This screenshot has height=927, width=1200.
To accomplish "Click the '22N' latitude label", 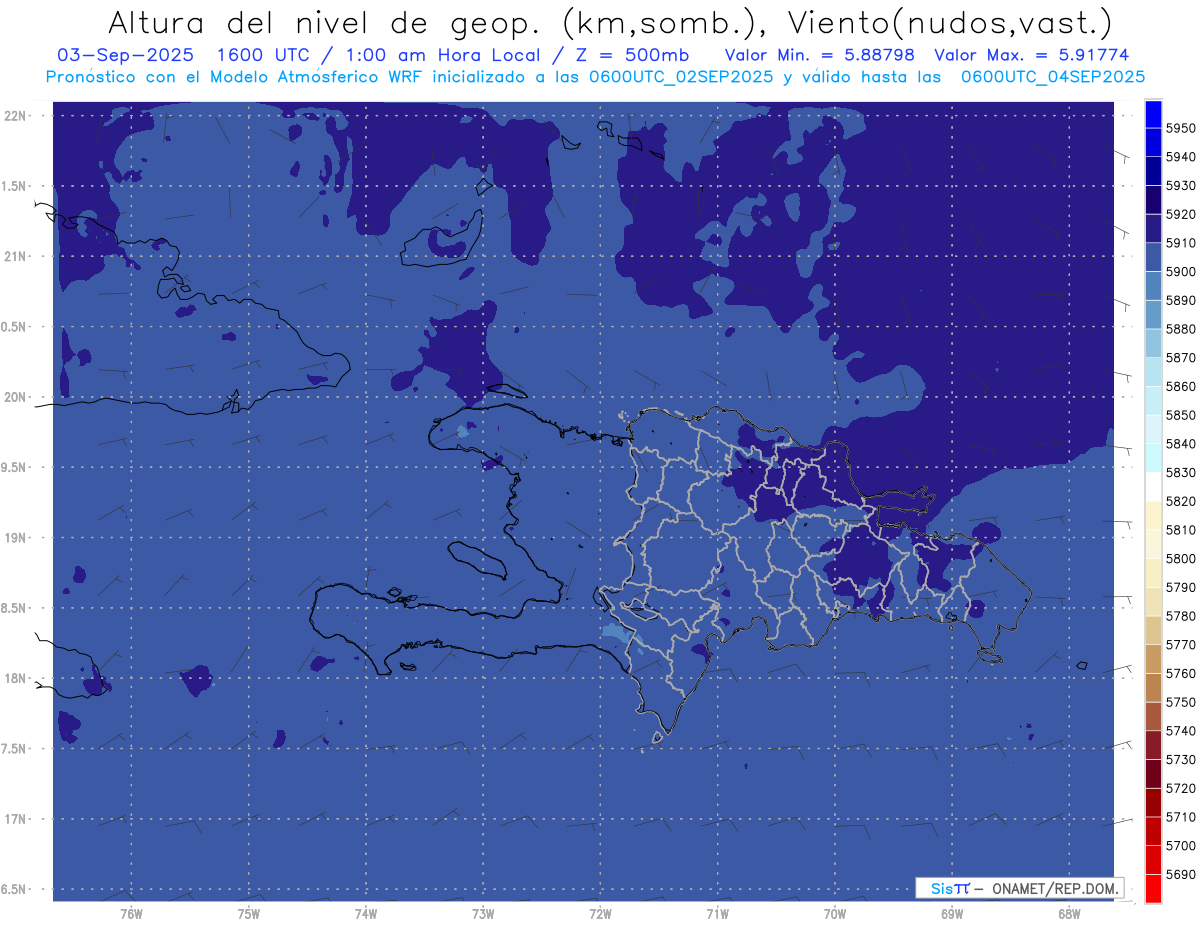I will click(x=16, y=116).
